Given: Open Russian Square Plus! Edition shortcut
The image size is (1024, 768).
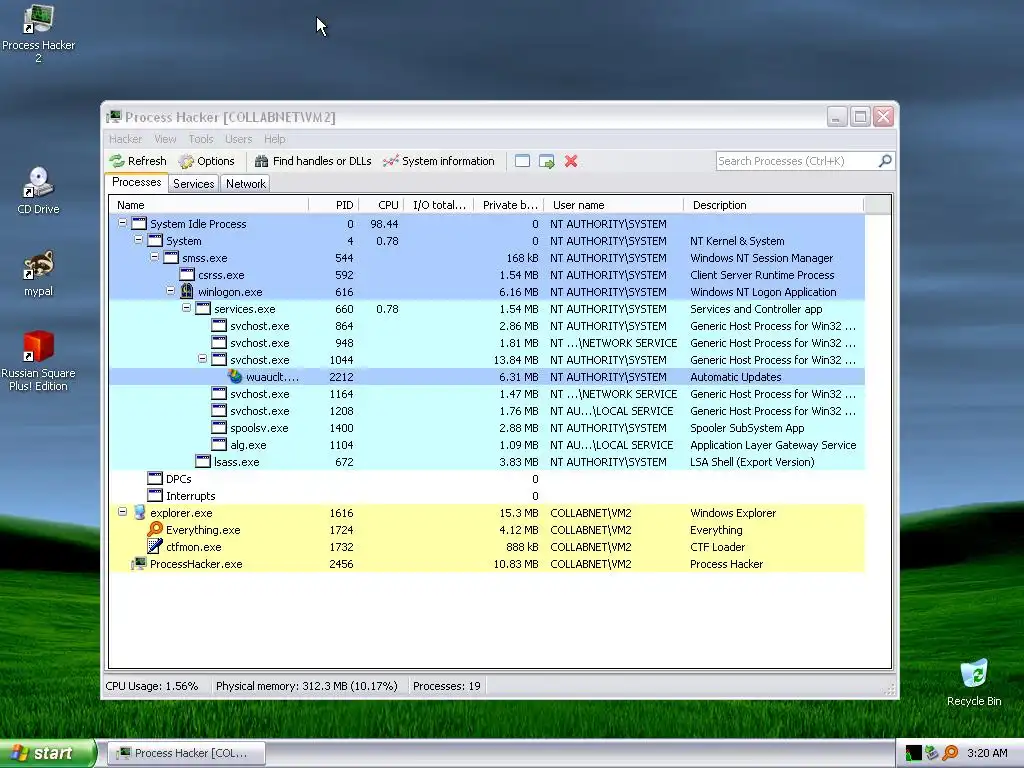Looking at the screenshot, I should [x=38, y=360].
